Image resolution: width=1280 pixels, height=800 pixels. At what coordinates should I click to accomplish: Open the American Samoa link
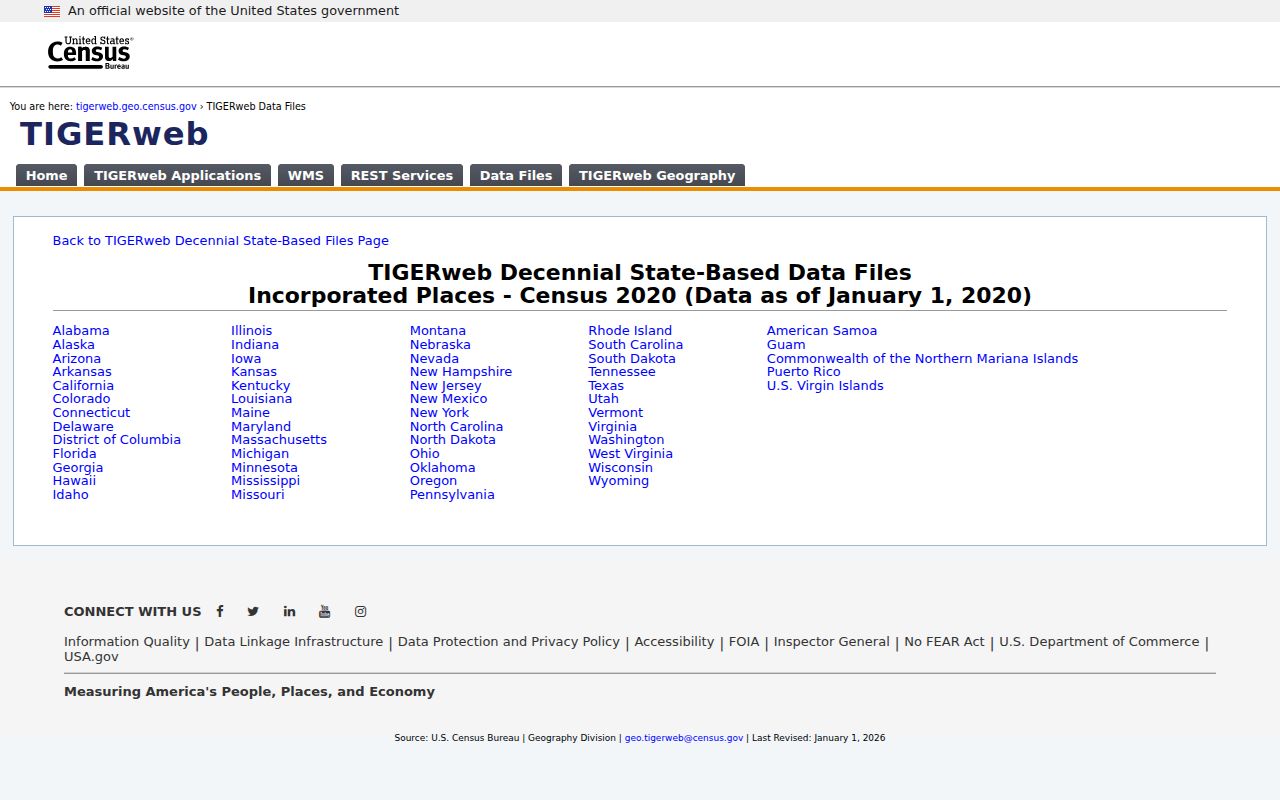[822, 331]
